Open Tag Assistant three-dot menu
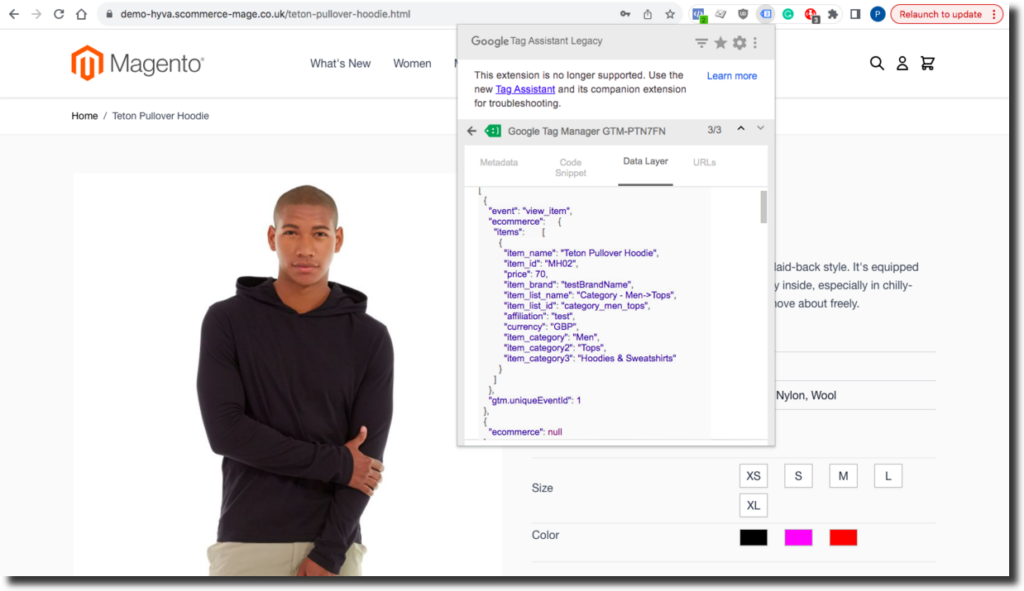This screenshot has height=591, width=1024. (x=755, y=43)
